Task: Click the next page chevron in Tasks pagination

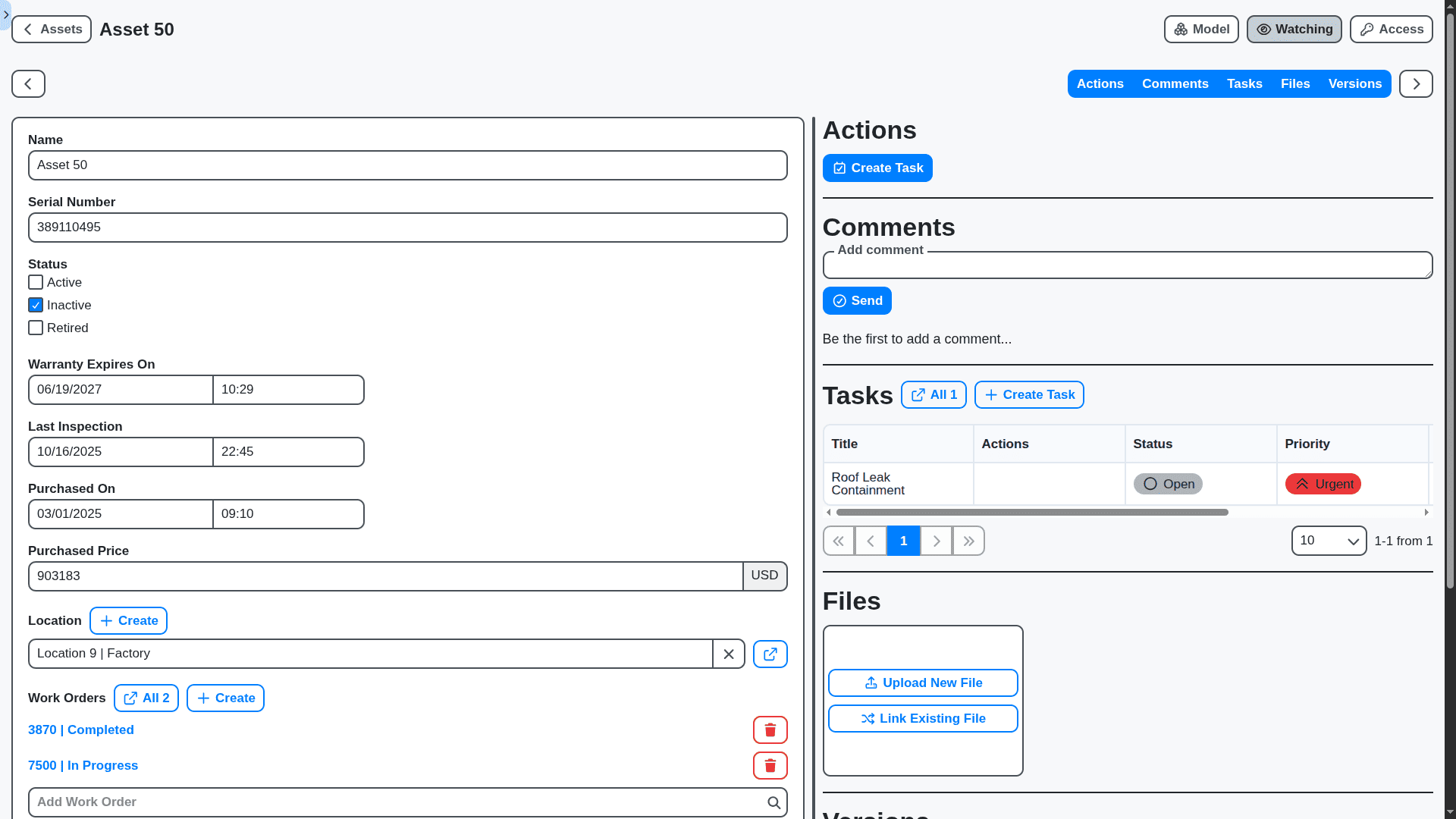Action: pos(936,541)
